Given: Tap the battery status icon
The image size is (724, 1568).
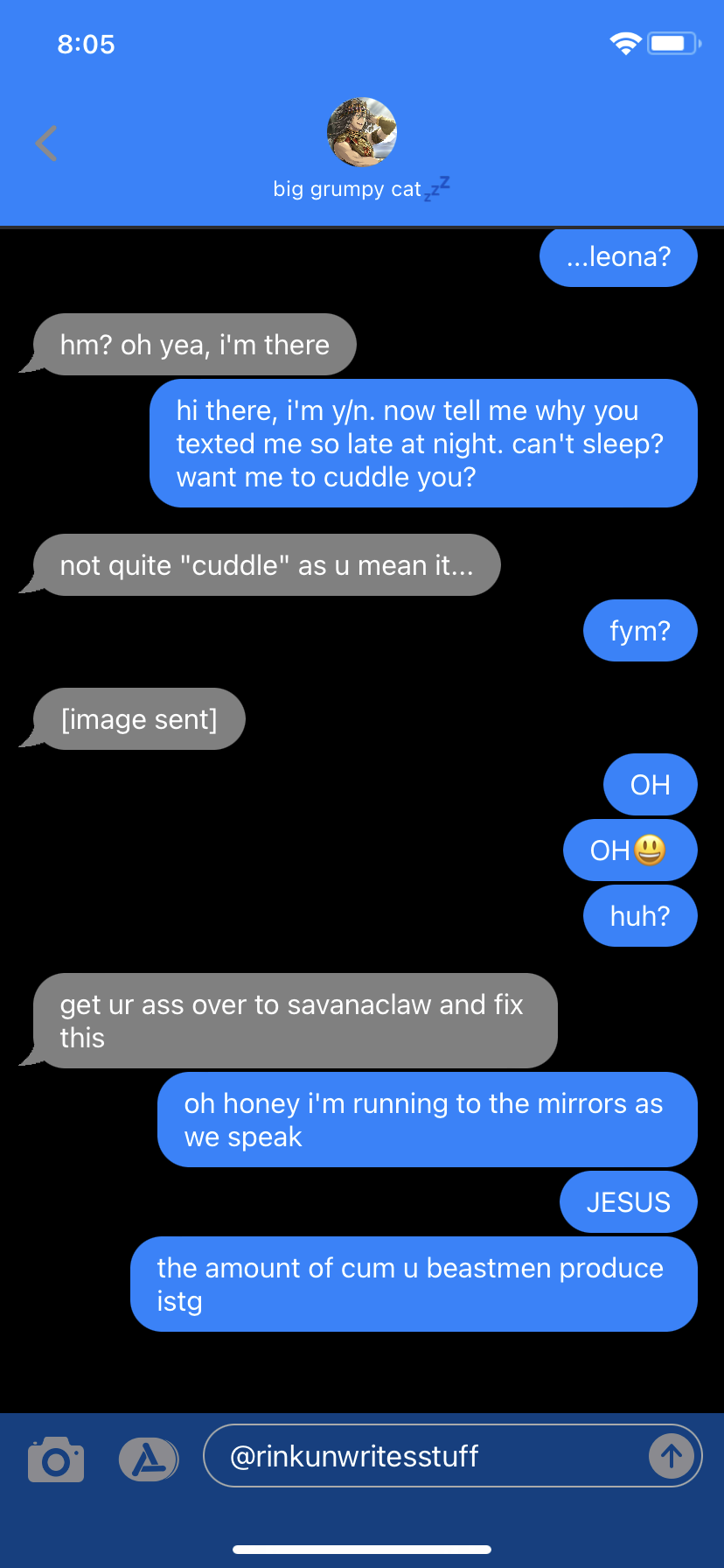Looking at the screenshot, I should (x=674, y=43).
